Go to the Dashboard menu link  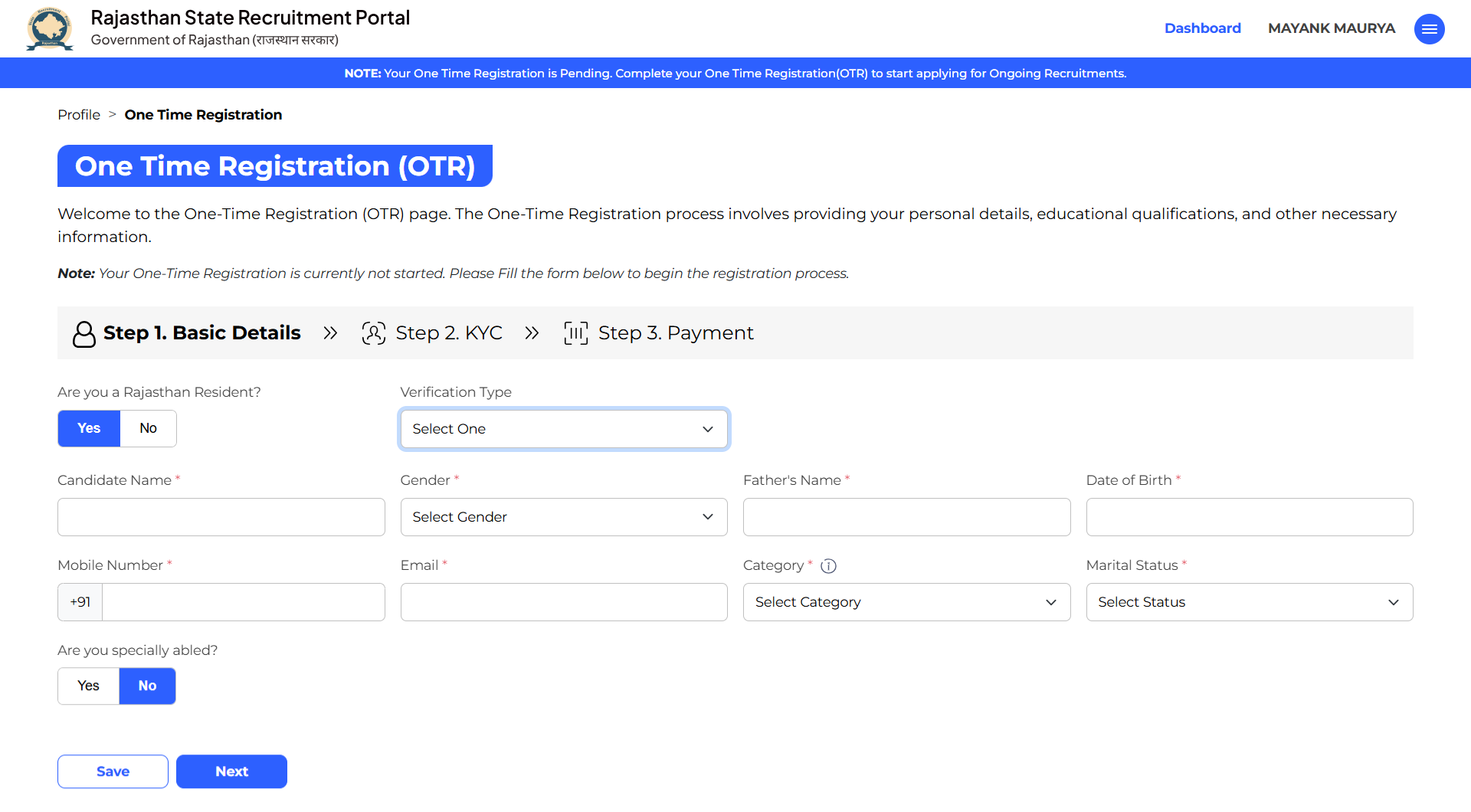click(x=1202, y=28)
